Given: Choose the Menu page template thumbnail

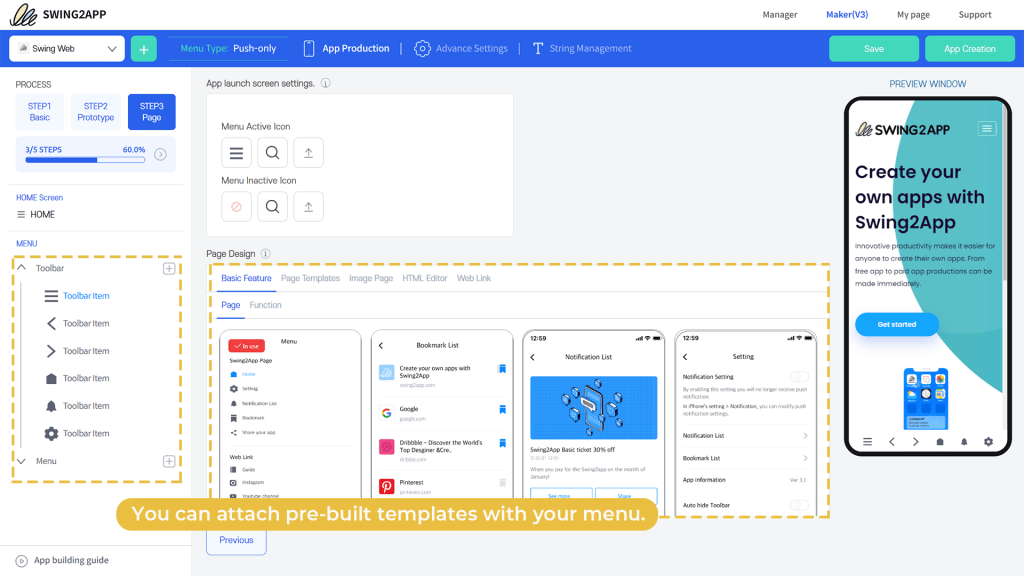Looking at the screenshot, I should (x=291, y=415).
